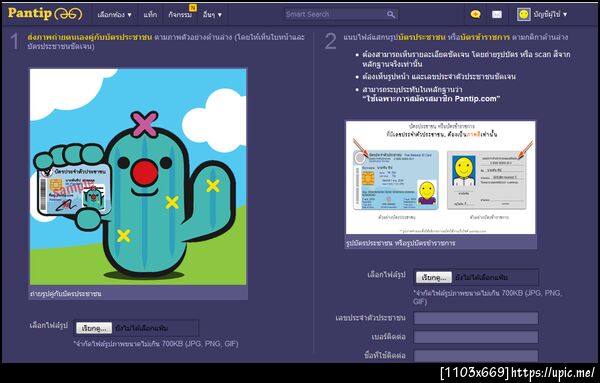Focus the เลขประจำตัวประชาชน input field
Viewport: 600px width, 383px height.
tap(476, 318)
